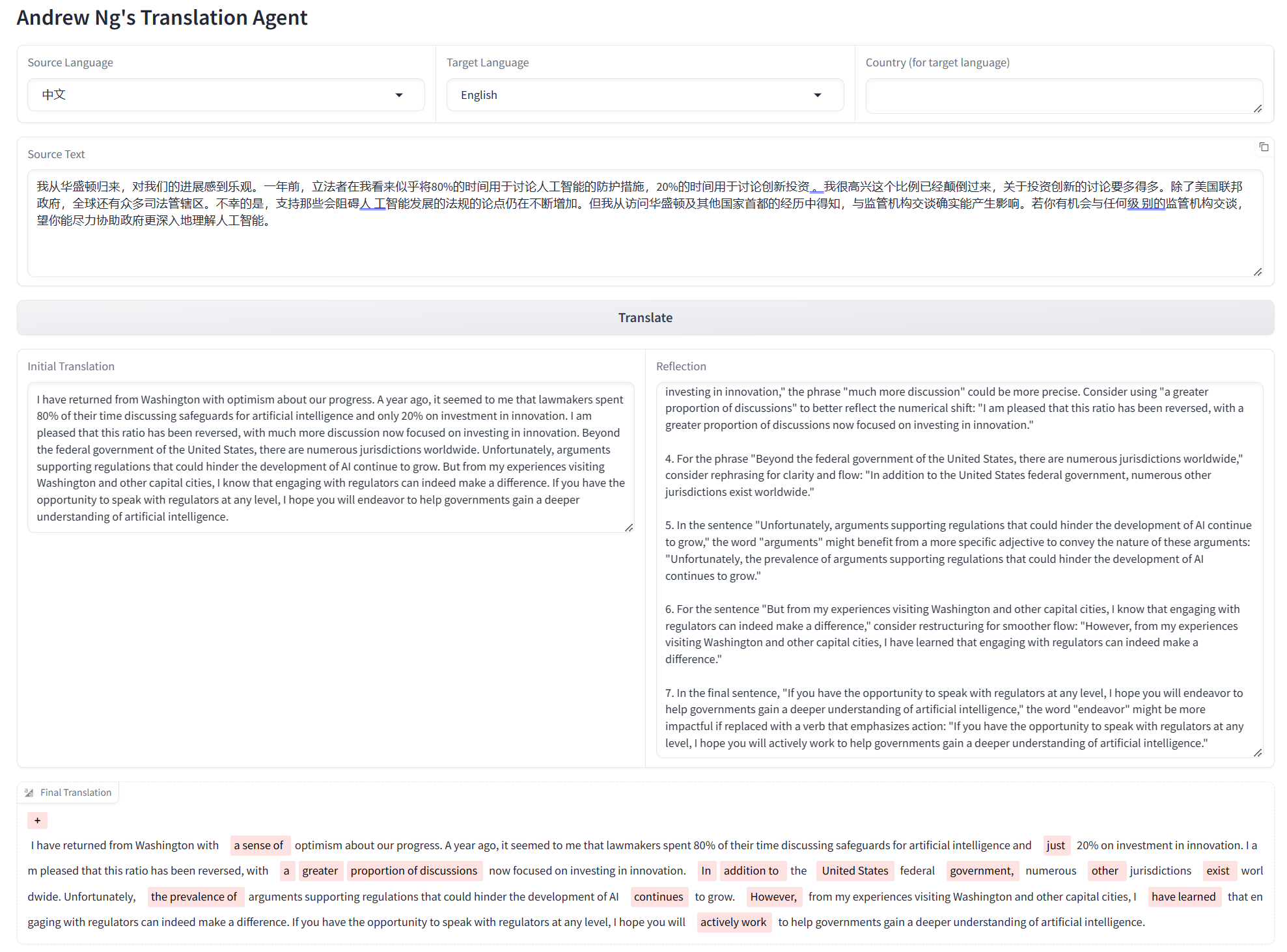Click the copy icon in Source Text

point(1264,147)
